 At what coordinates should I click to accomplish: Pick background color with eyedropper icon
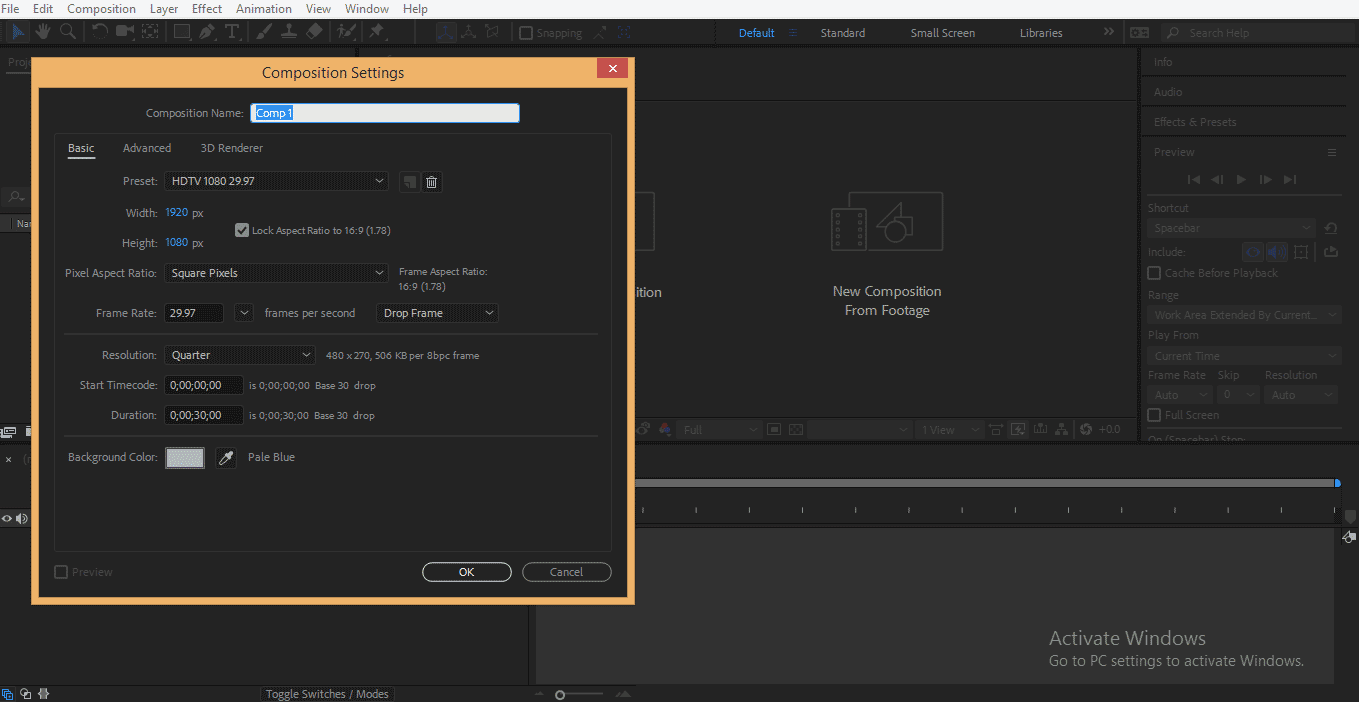(226, 458)
